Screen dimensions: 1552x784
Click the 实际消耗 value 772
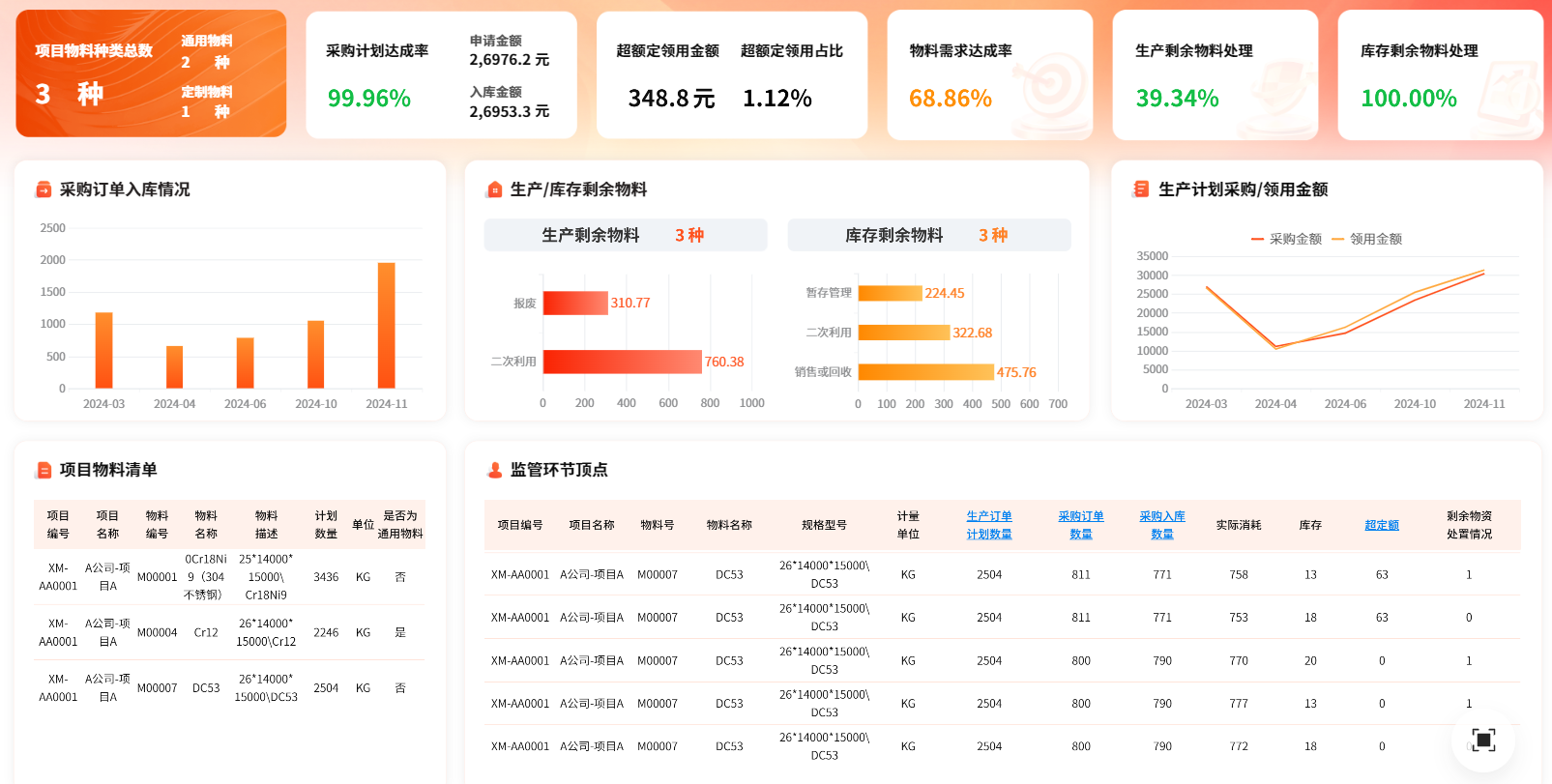[x=1239, y=746]
